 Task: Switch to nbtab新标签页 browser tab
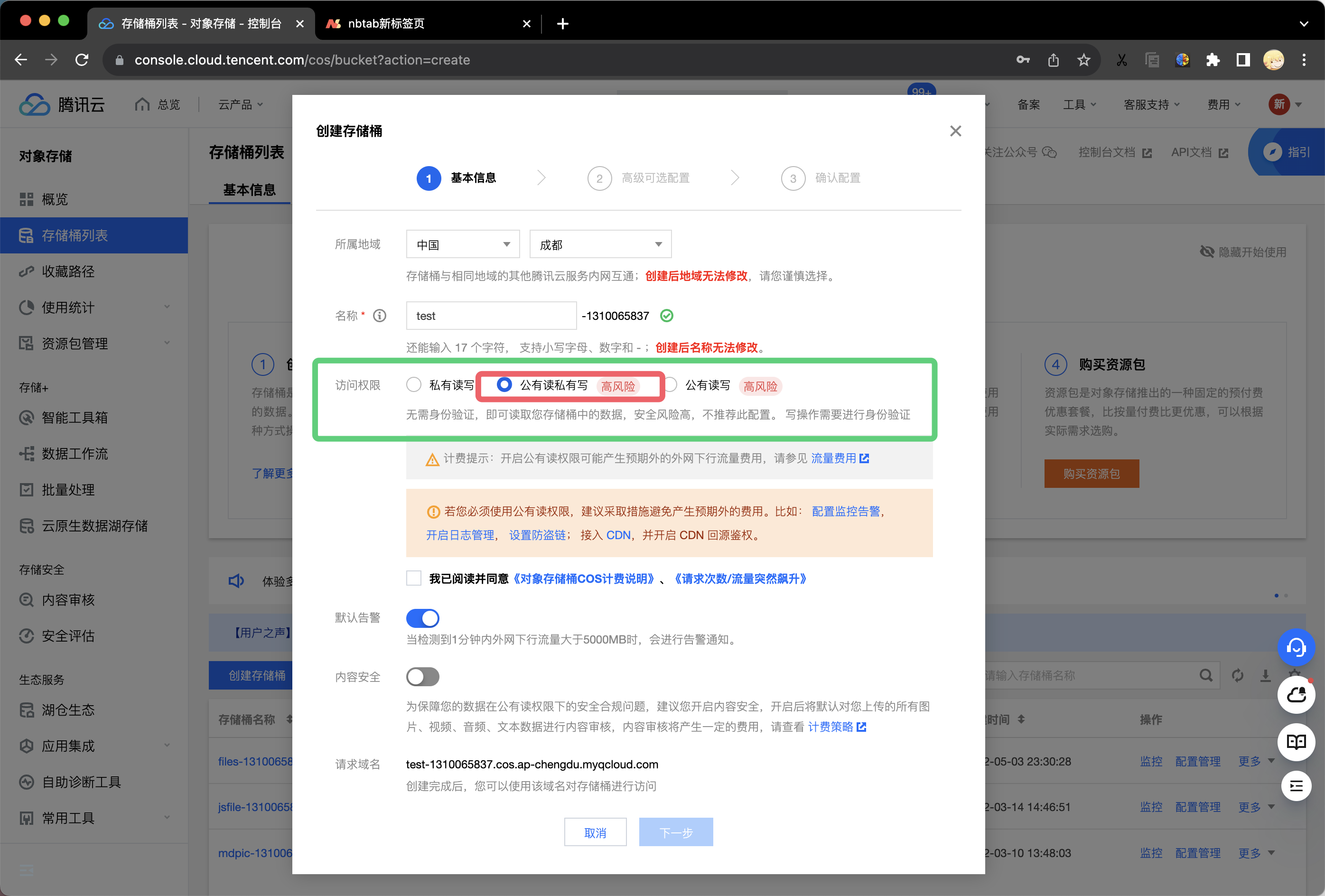[x=429, y=23]
